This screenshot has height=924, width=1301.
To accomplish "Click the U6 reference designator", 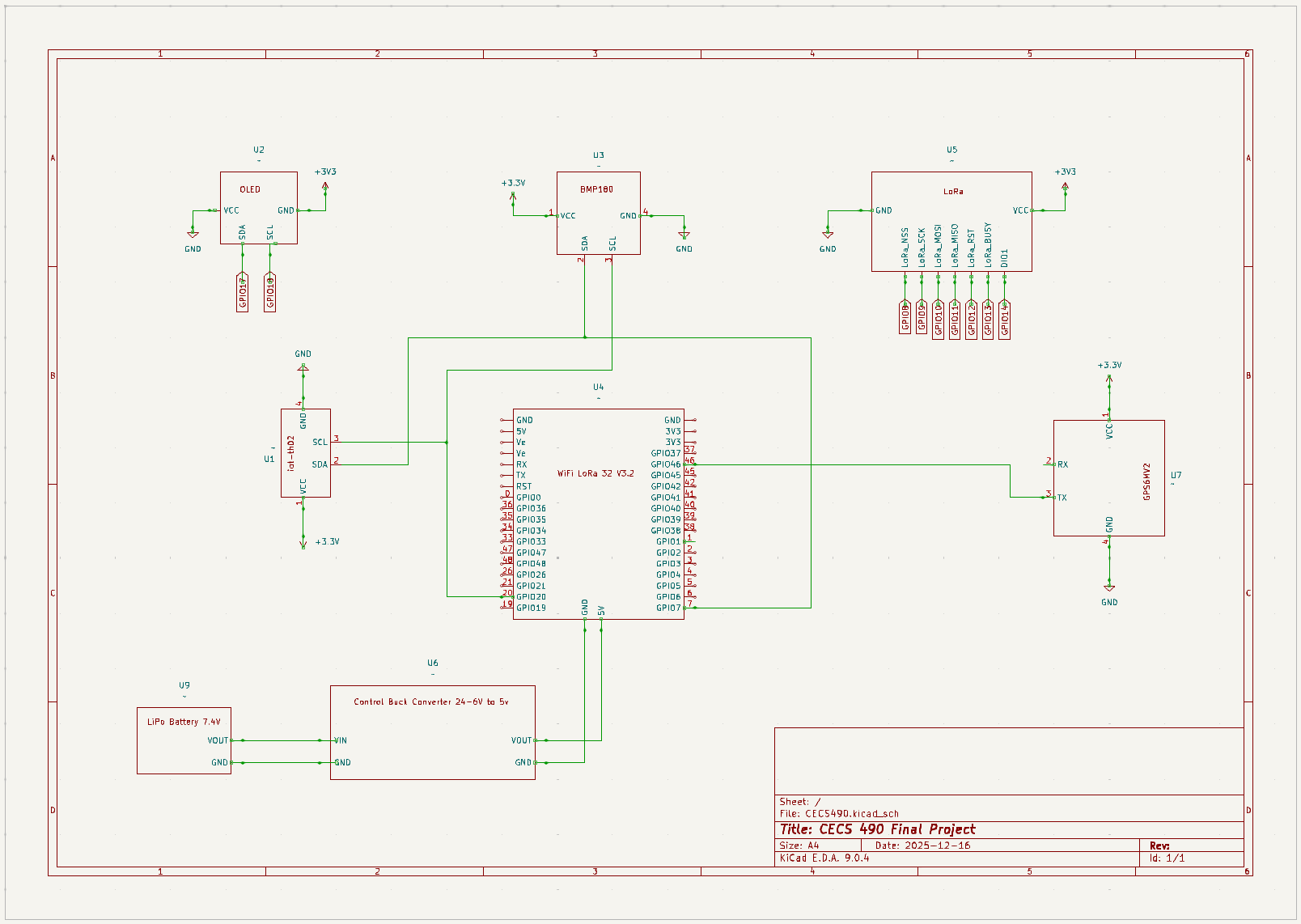I will click(433, 663).
